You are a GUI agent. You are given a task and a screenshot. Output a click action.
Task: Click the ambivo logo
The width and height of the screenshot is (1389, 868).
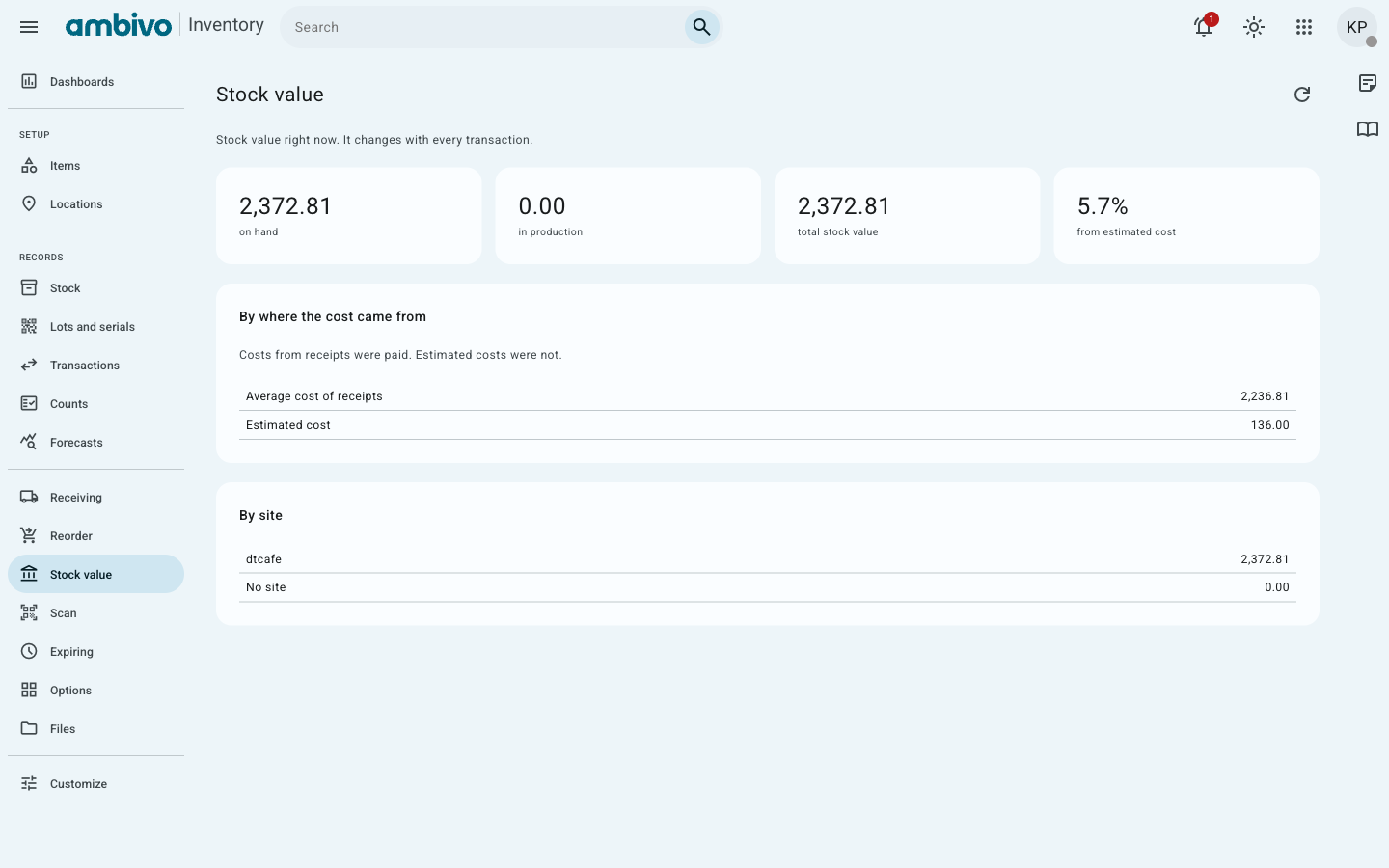coord(118,26)
